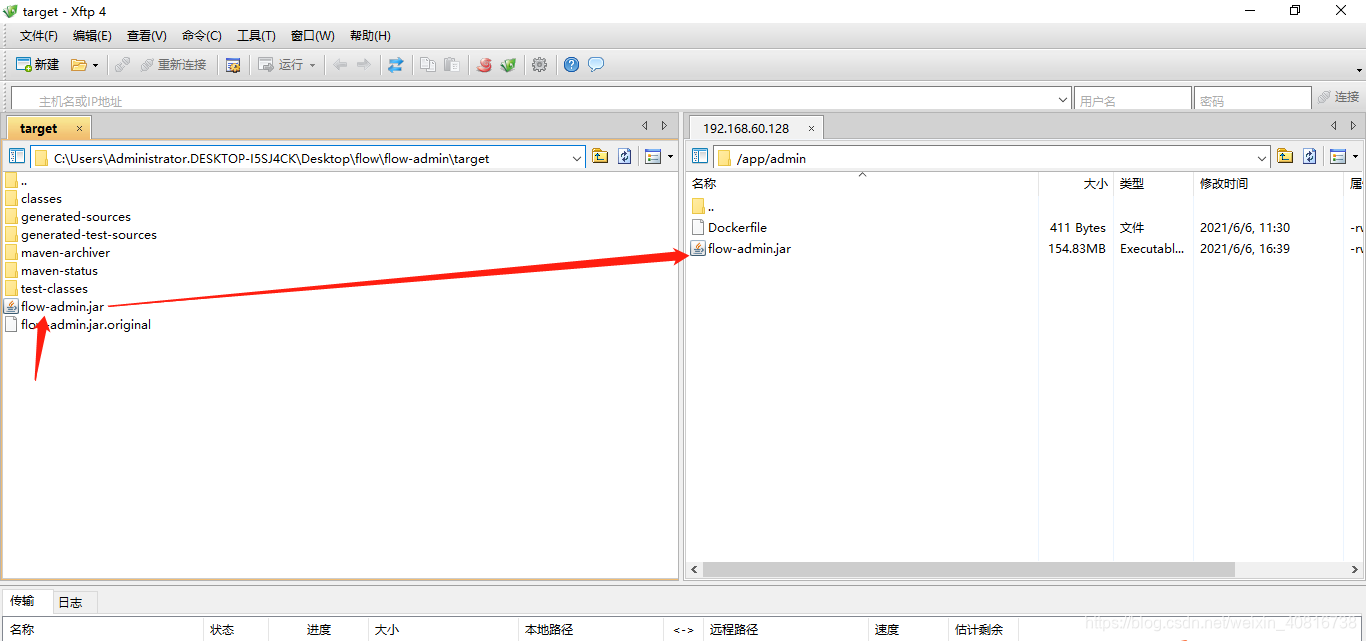The width and height of the screenshot is (1366, 641).
Task: Toggle local pane folder tree icon
Action: (x=17, y=157)
